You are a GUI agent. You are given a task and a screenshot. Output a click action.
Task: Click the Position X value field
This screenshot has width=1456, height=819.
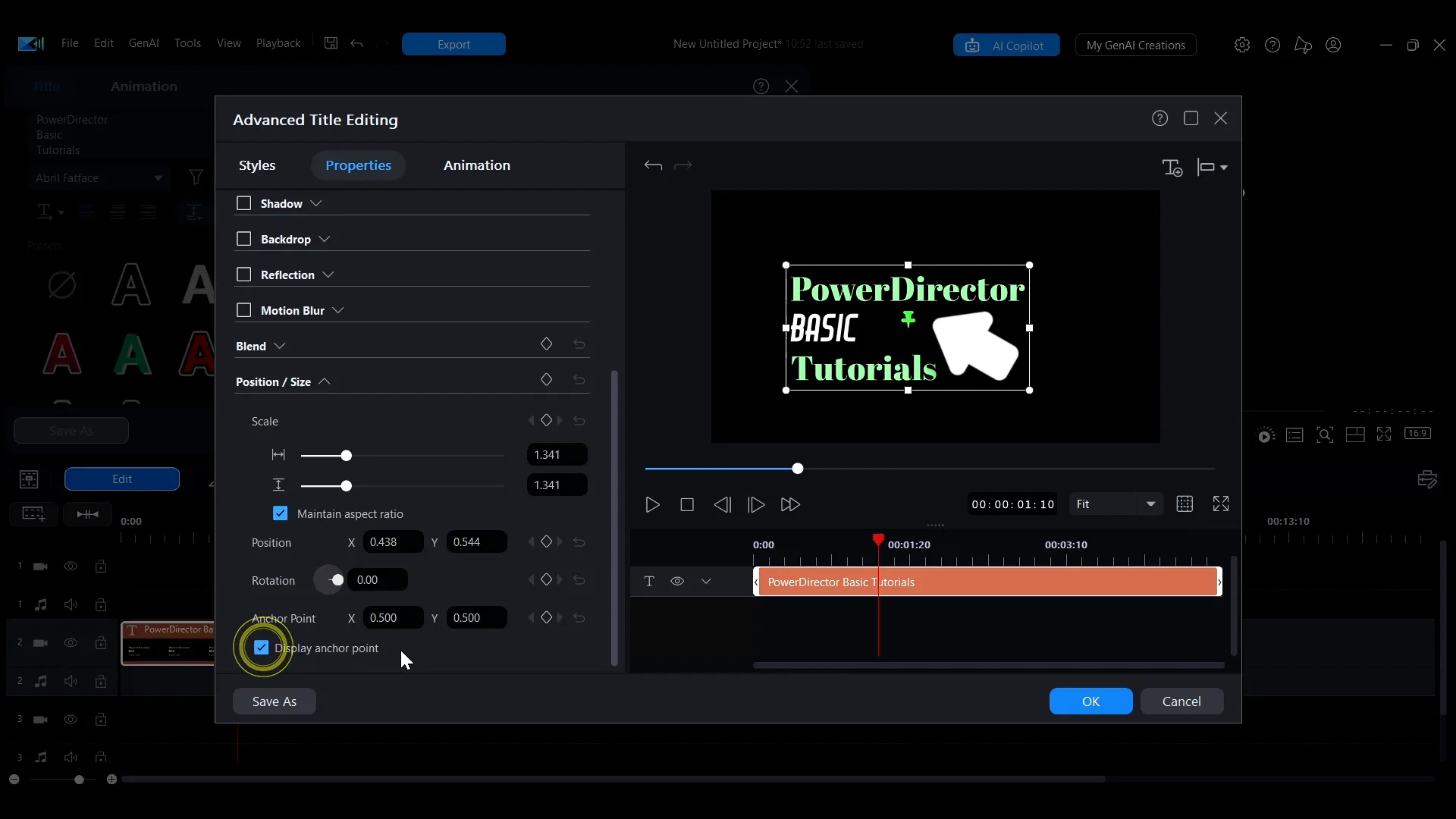pos(393,542)
